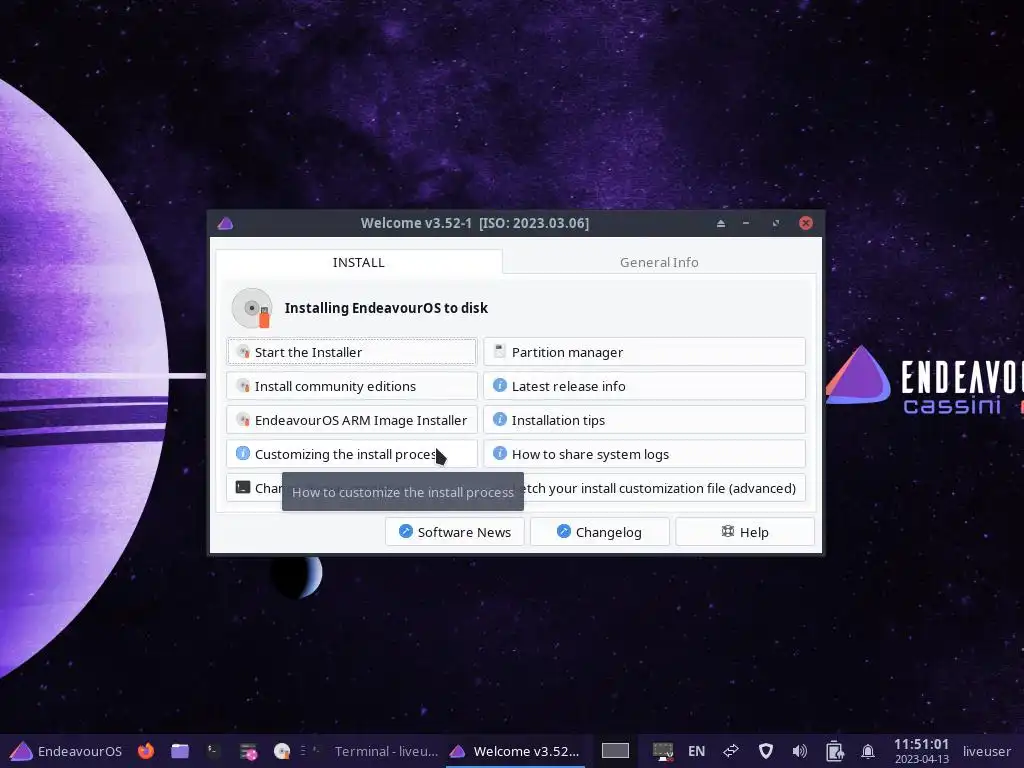
Task: Open Customizing the install process info
Action: pos(351,454)
